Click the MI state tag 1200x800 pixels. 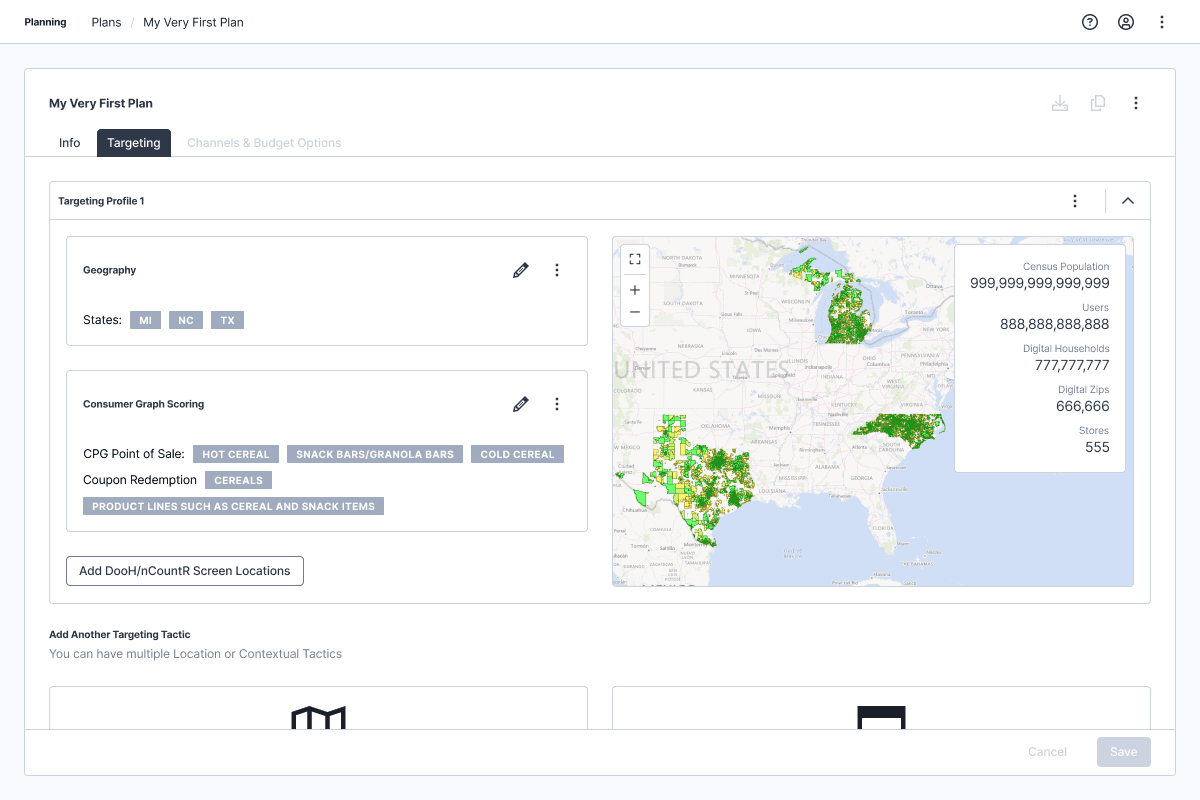pos(145,320)
